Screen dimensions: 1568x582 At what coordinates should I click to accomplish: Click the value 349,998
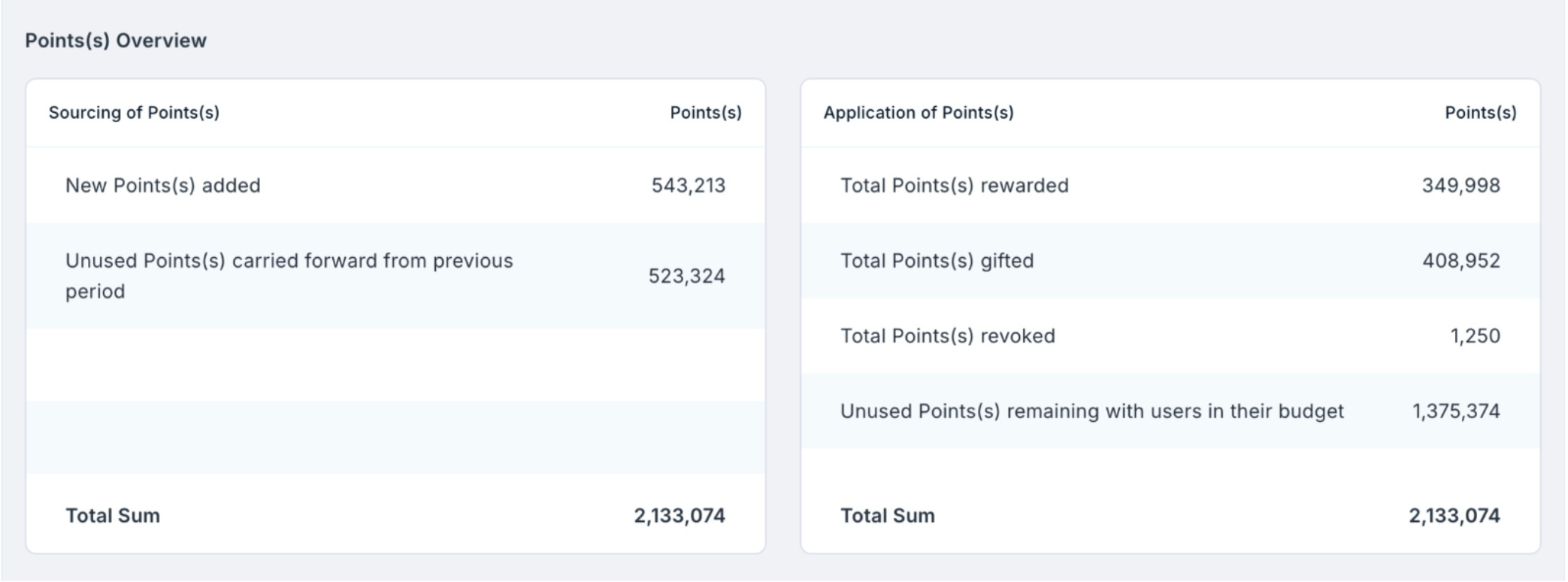[1461, 186]
